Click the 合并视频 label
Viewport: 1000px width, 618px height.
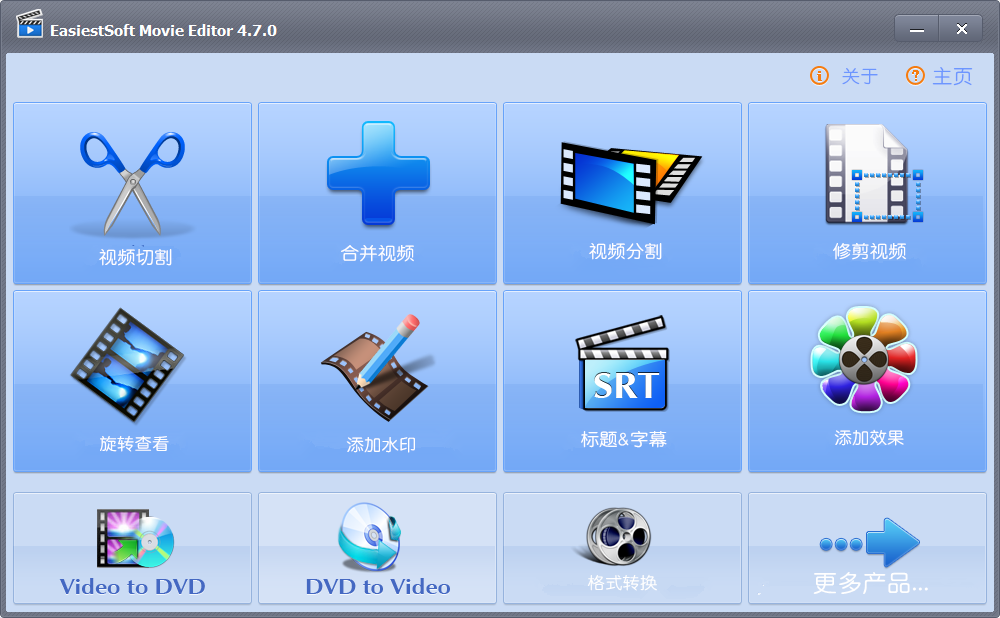(378, 253)
